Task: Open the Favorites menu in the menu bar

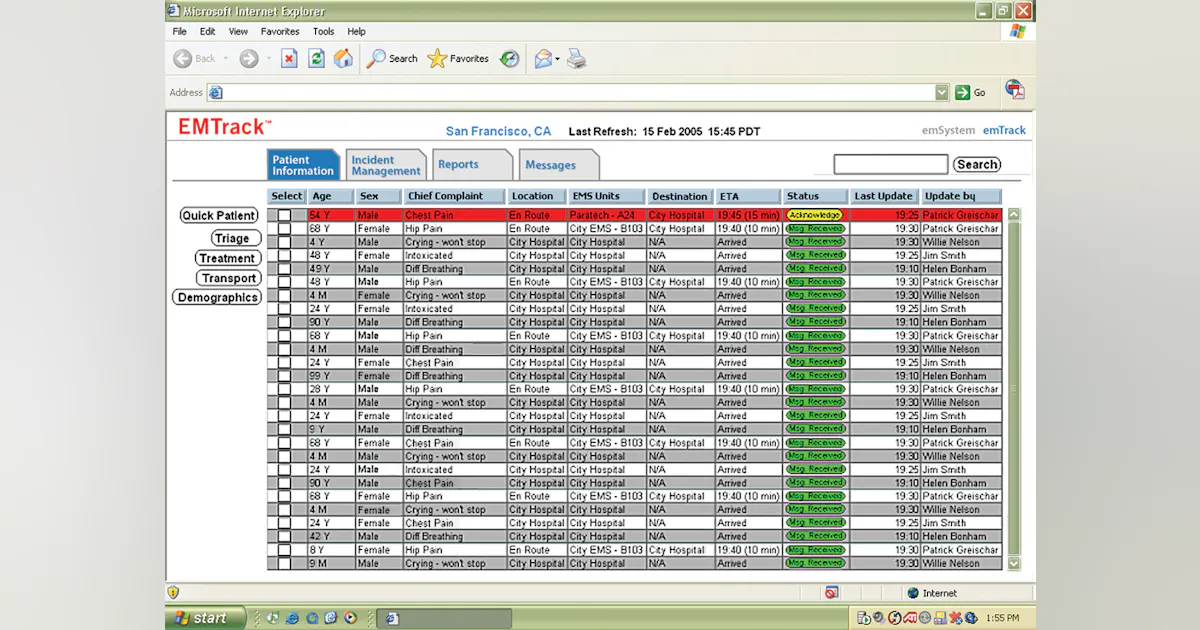Action: coord(280,31)
